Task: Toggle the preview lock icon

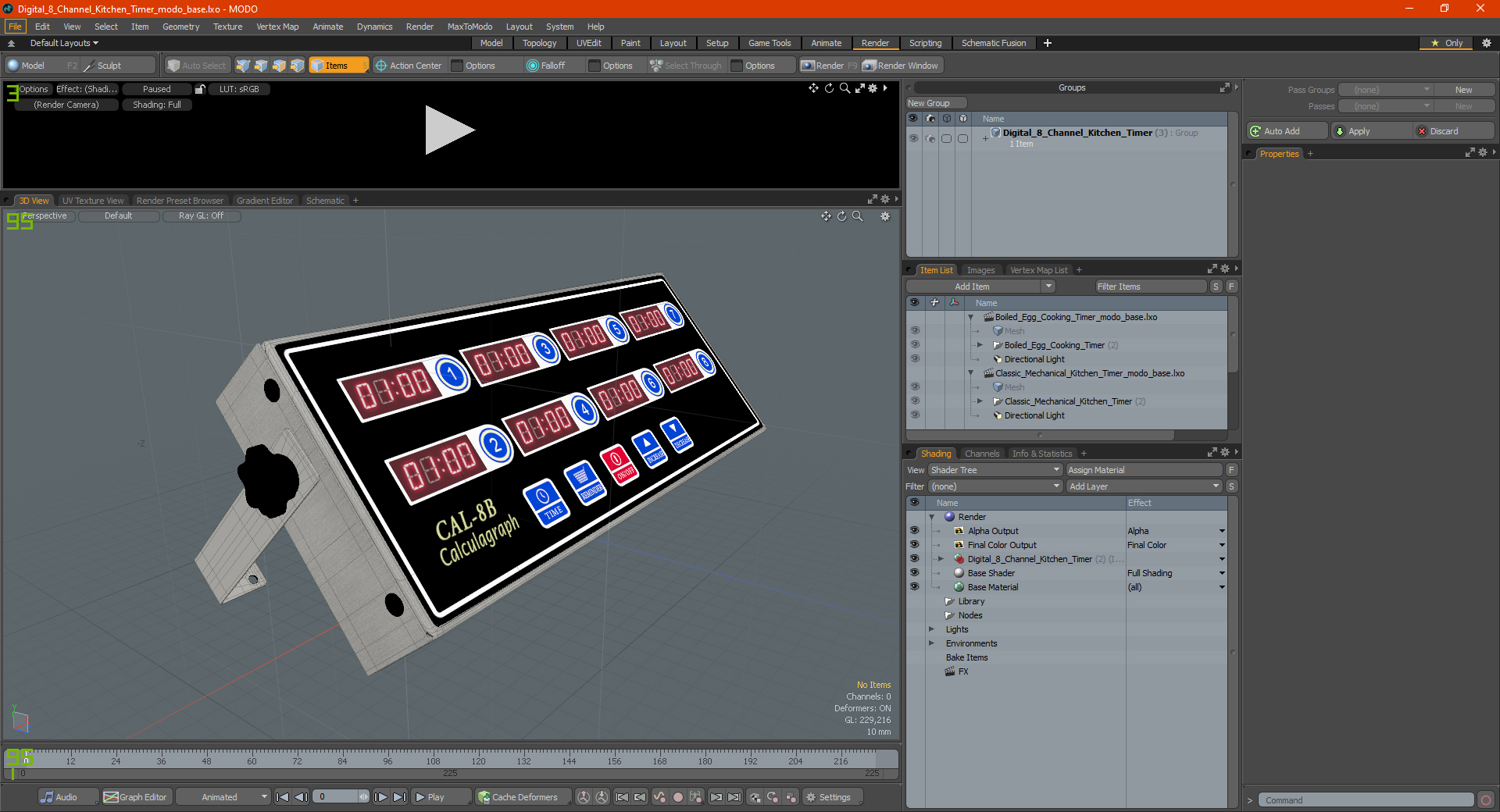Action: (200, 89)
